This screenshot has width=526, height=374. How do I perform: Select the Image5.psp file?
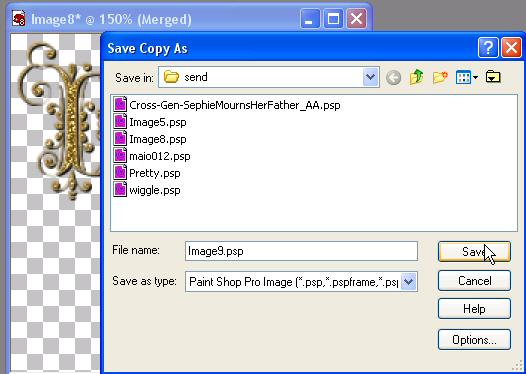[150, 122]
